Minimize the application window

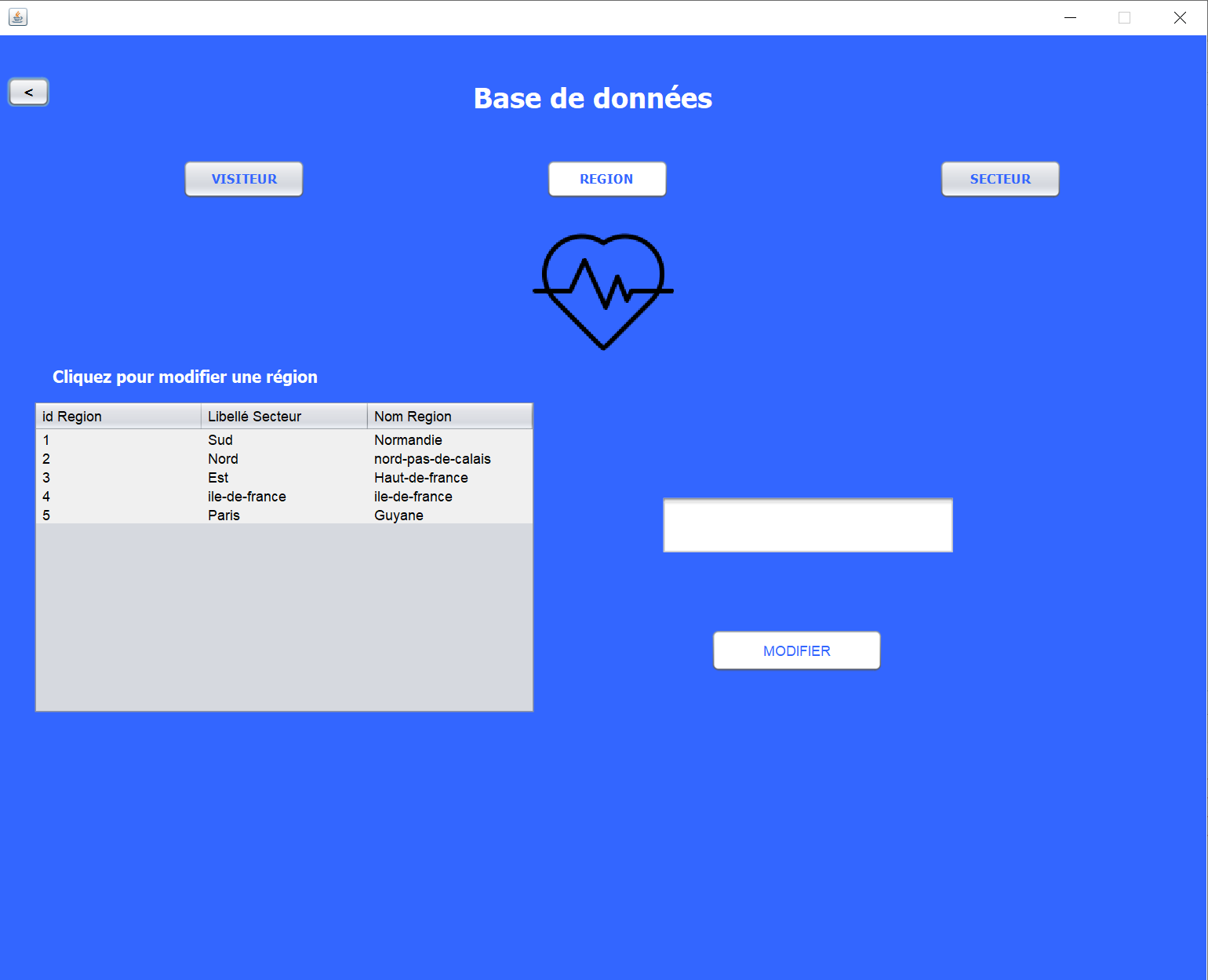[1070, 17]
